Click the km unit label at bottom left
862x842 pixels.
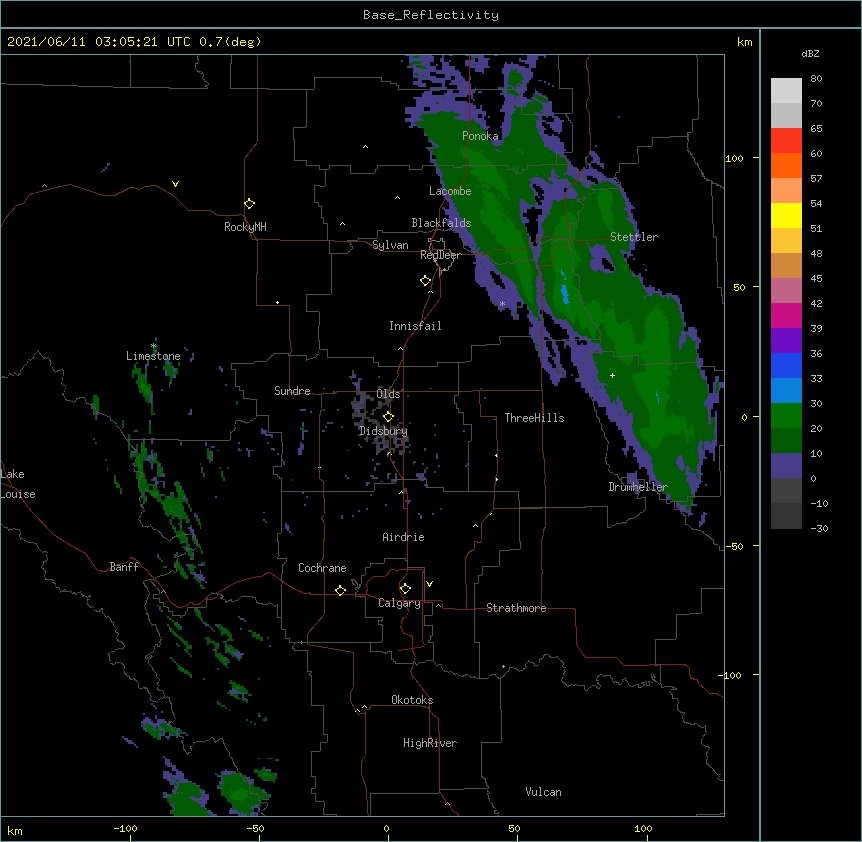15,831
